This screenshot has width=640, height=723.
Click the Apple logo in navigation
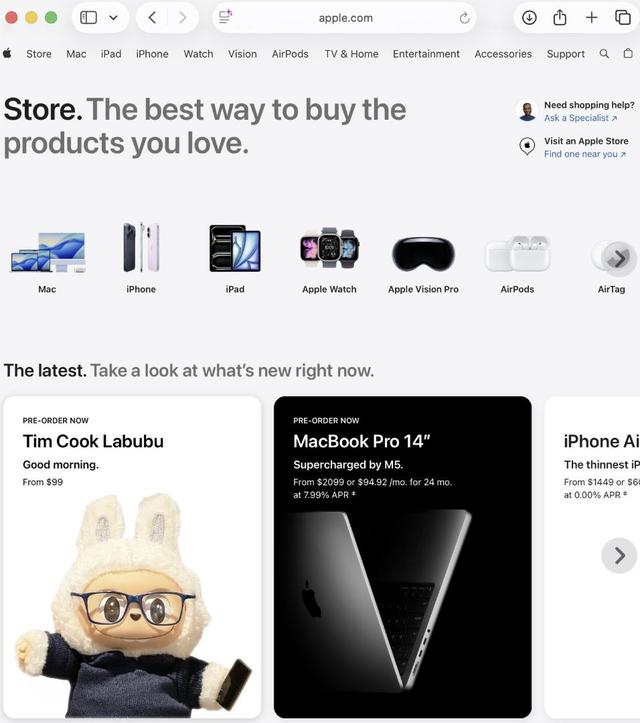pyautogui.click(x=7, y=53)
